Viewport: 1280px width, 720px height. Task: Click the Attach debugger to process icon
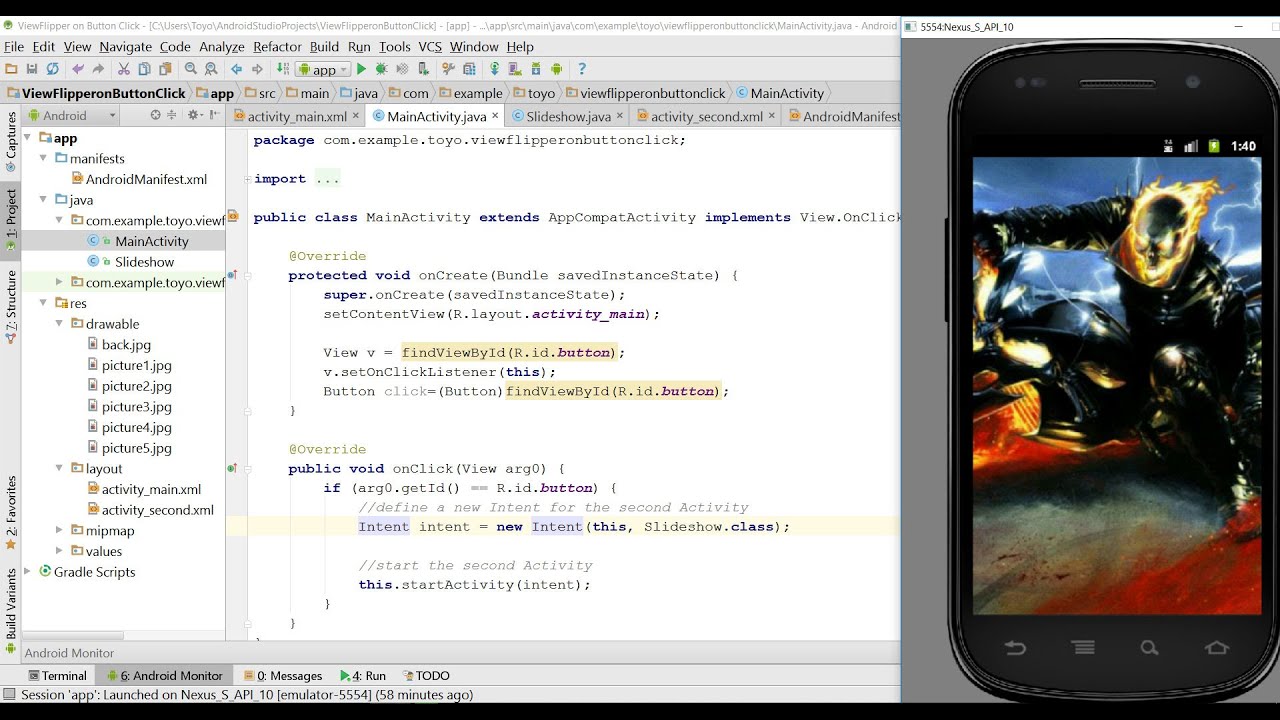[x=422, y=69]
